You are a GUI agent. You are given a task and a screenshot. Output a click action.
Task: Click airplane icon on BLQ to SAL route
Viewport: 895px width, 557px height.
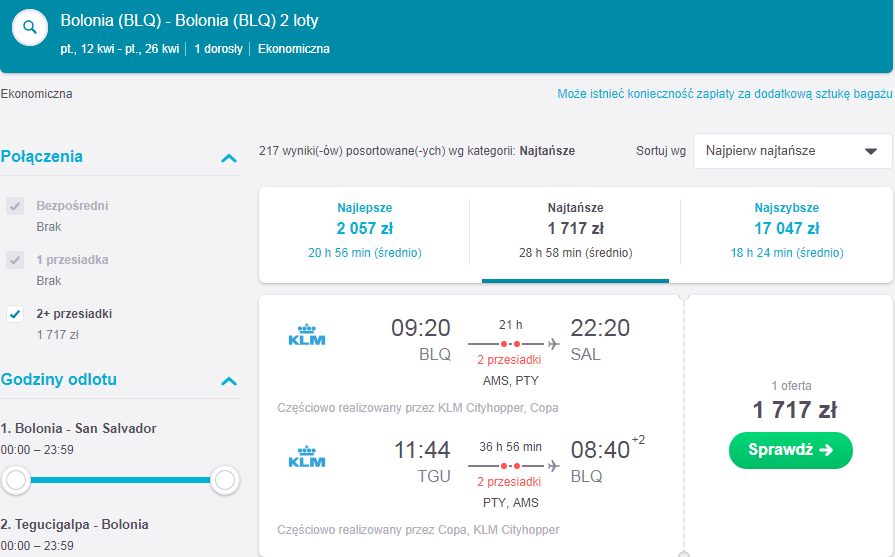553,344
